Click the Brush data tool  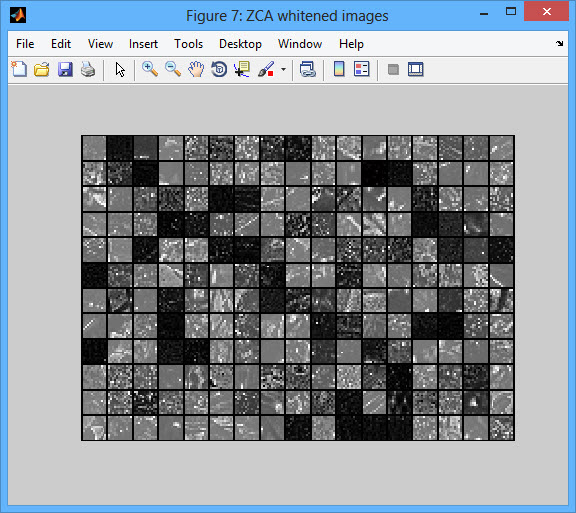(x=266, y=69)
